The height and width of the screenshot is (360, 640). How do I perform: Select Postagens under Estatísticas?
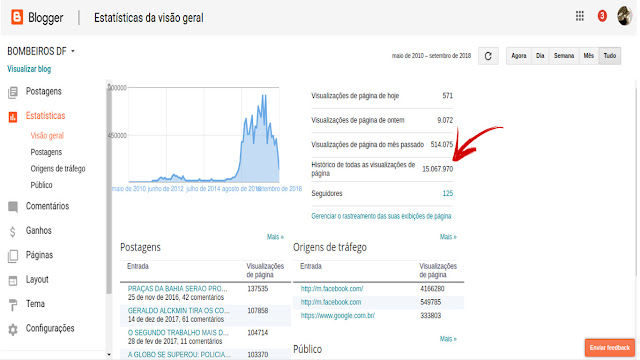pyautogui.click(x=46, y=152)
